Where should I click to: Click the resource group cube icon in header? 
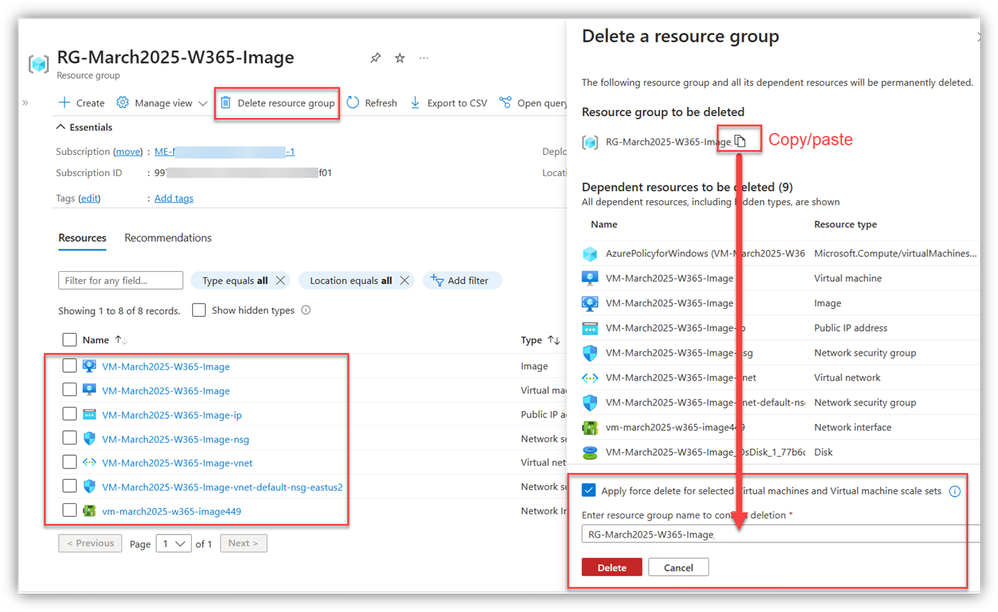point(39,64)
